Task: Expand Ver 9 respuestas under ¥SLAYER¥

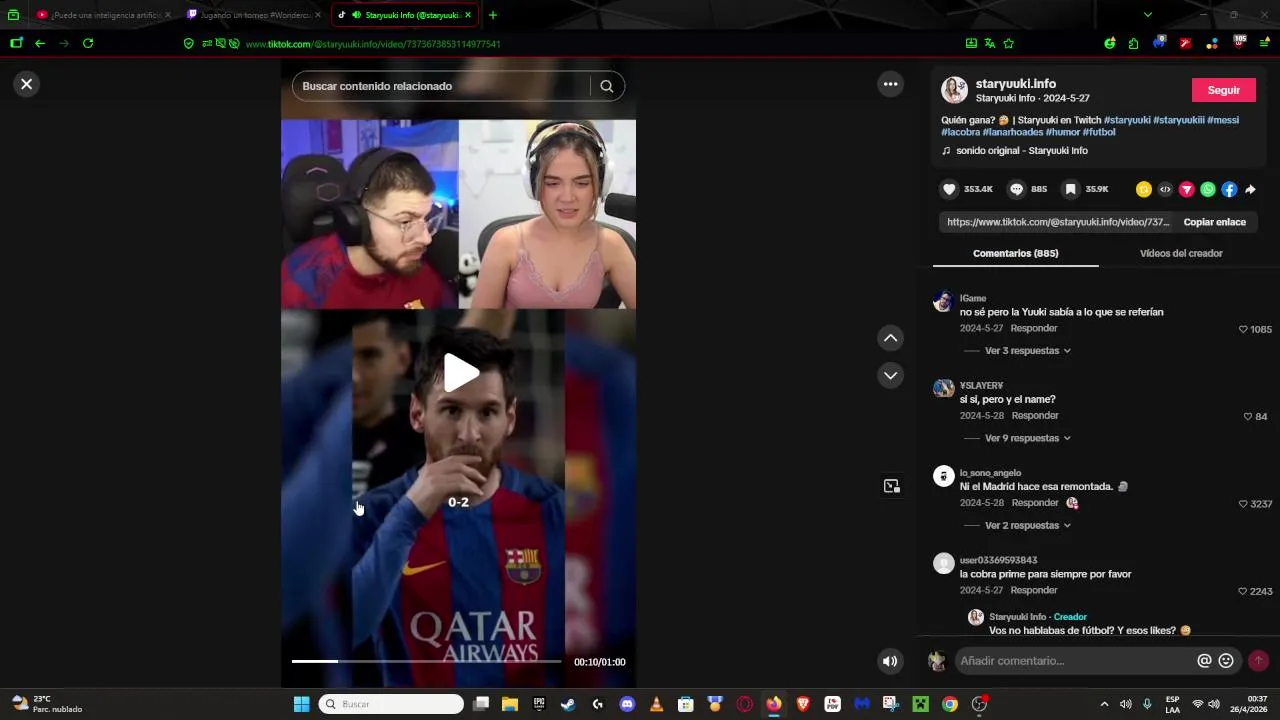Action: pos(1028,438)
